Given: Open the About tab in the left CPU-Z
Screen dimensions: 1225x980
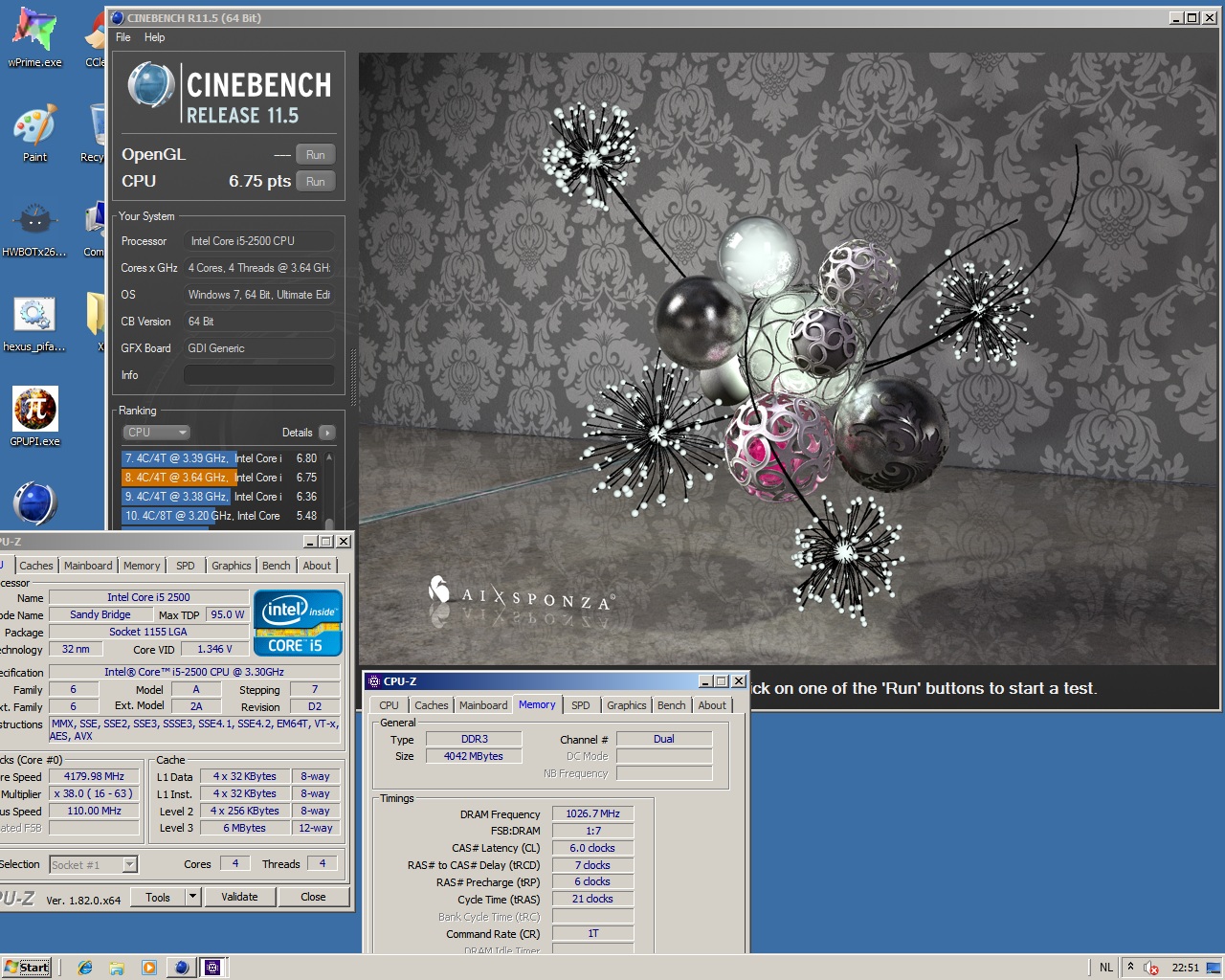Looking at the screenshot, I should [x=317, y=566].
